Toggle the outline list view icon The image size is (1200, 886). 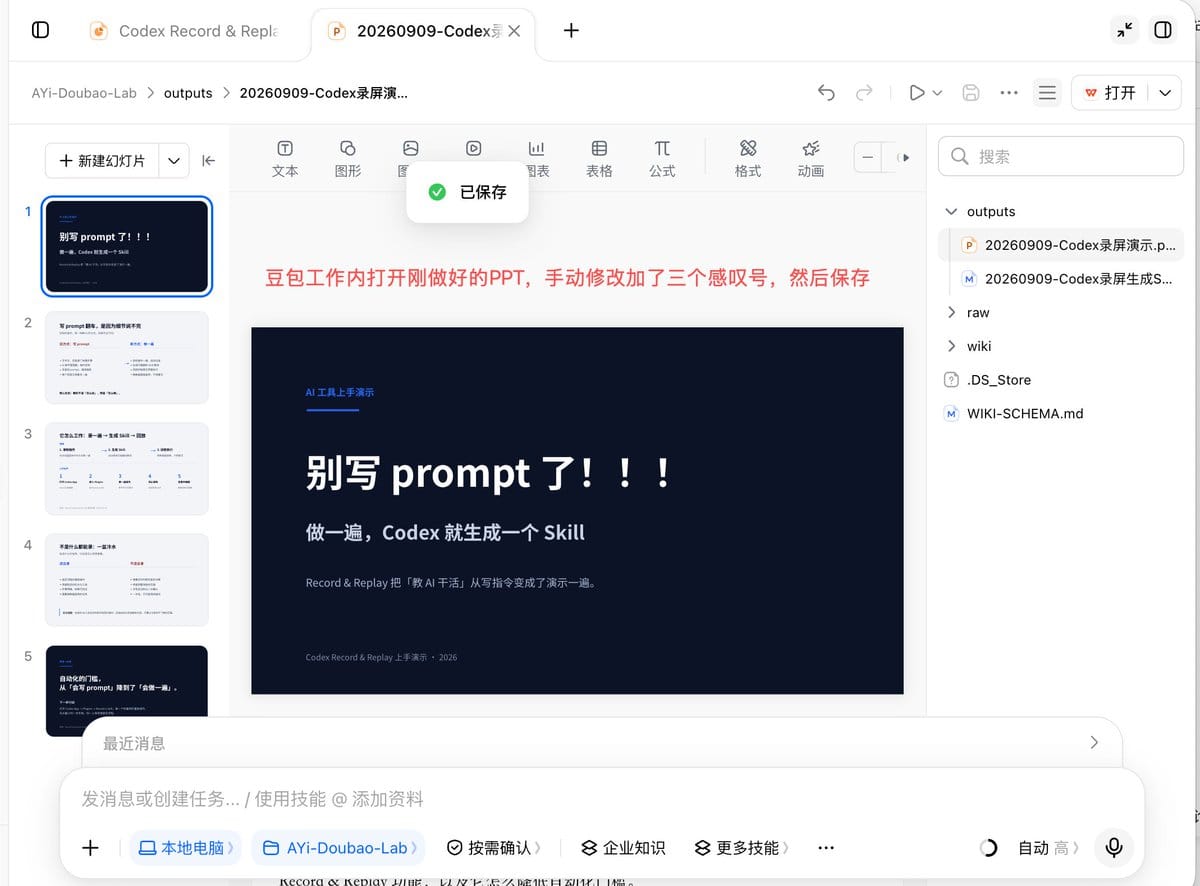tap(1047, 93)
